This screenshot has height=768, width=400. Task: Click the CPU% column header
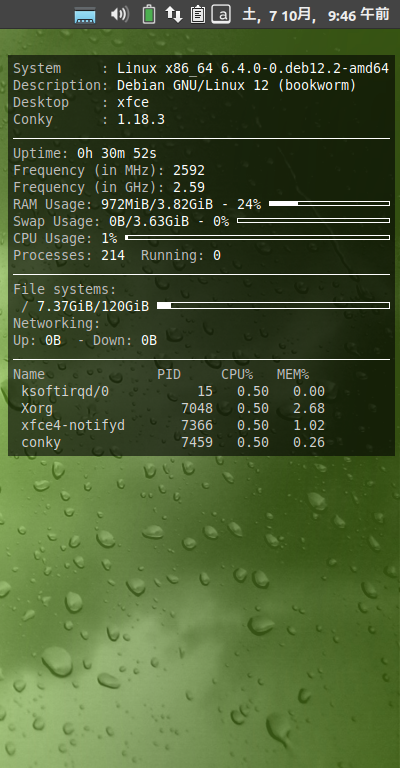coord(237,375)
